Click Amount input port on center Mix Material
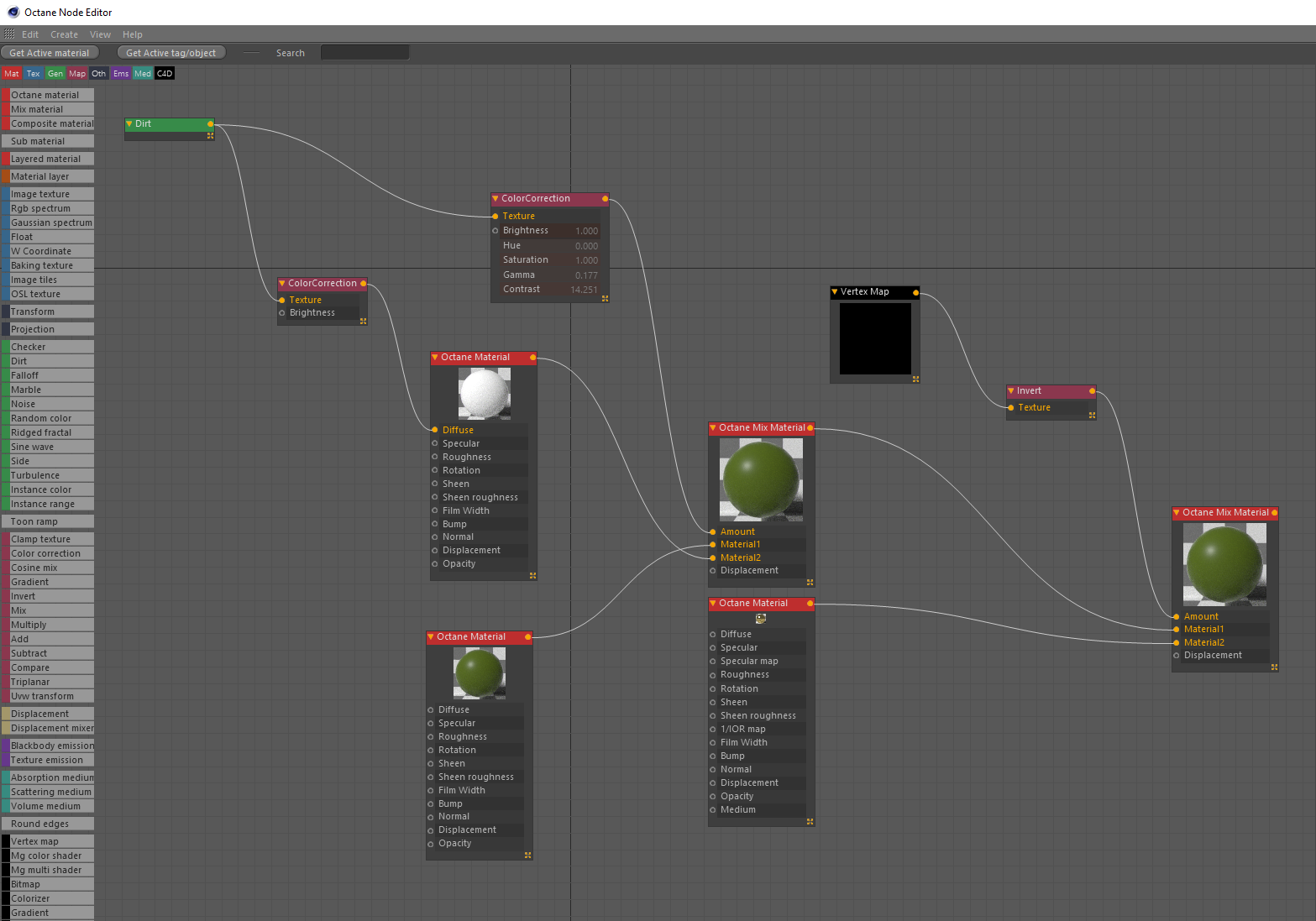 (x=713, y=532)
